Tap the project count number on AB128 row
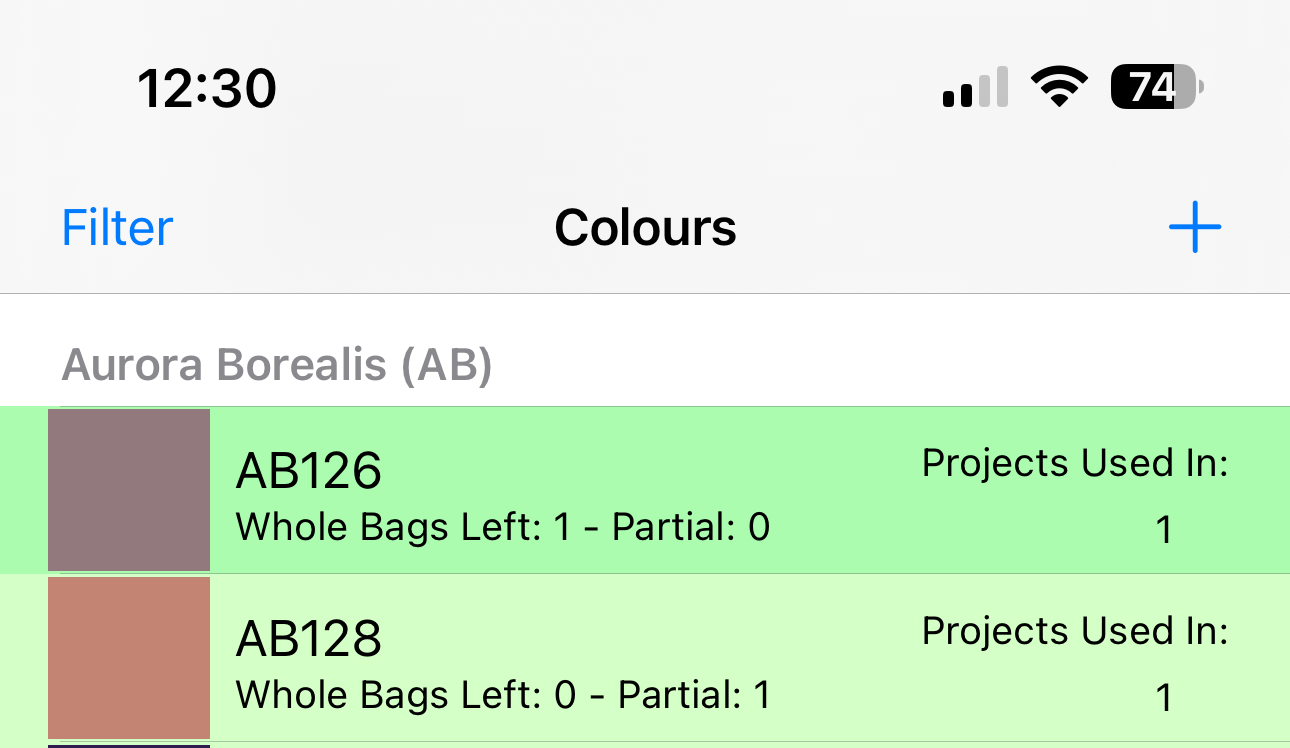 coord(1164,698)
